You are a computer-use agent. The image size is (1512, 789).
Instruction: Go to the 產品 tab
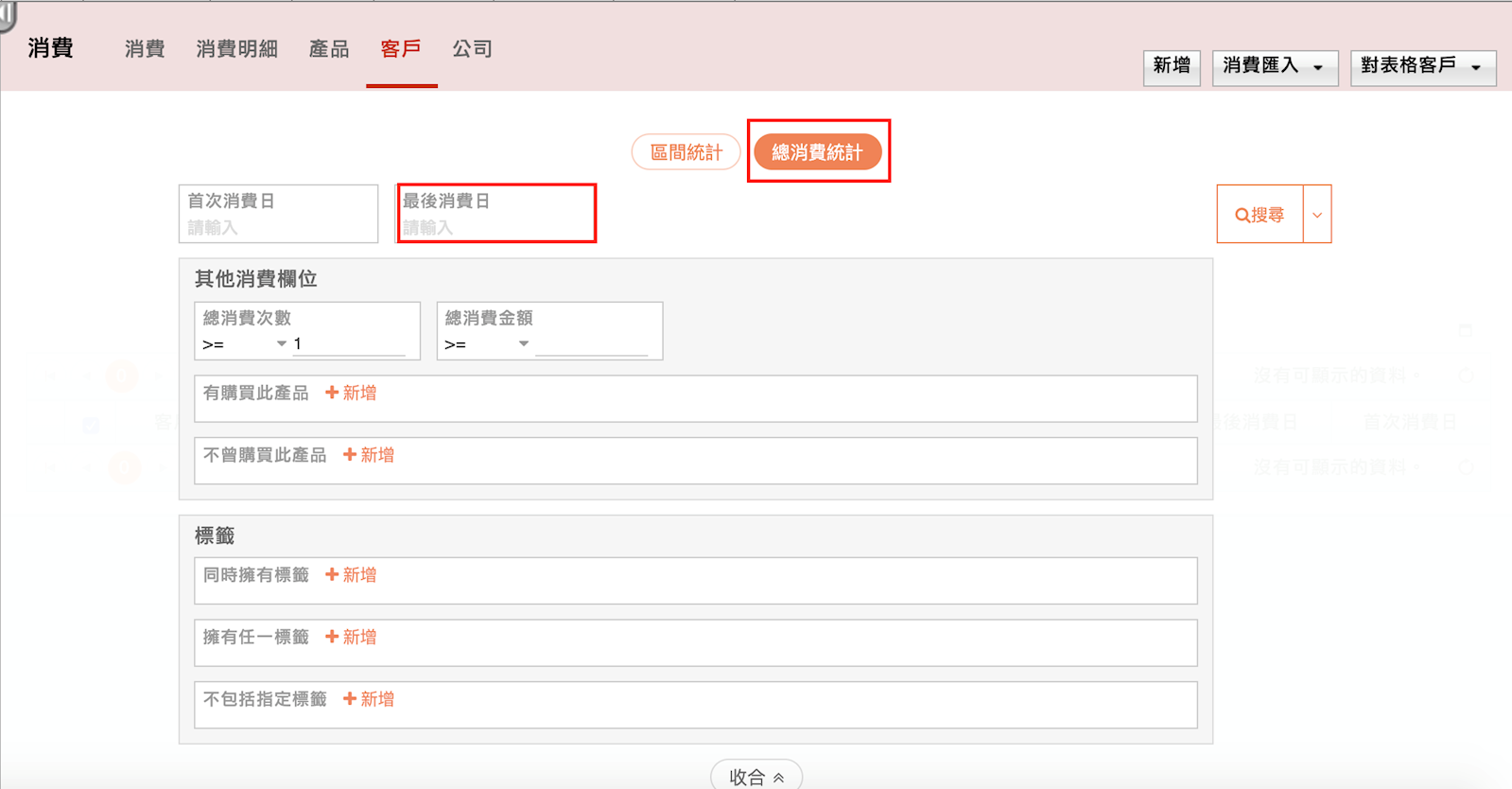click(x=329, y=49)
